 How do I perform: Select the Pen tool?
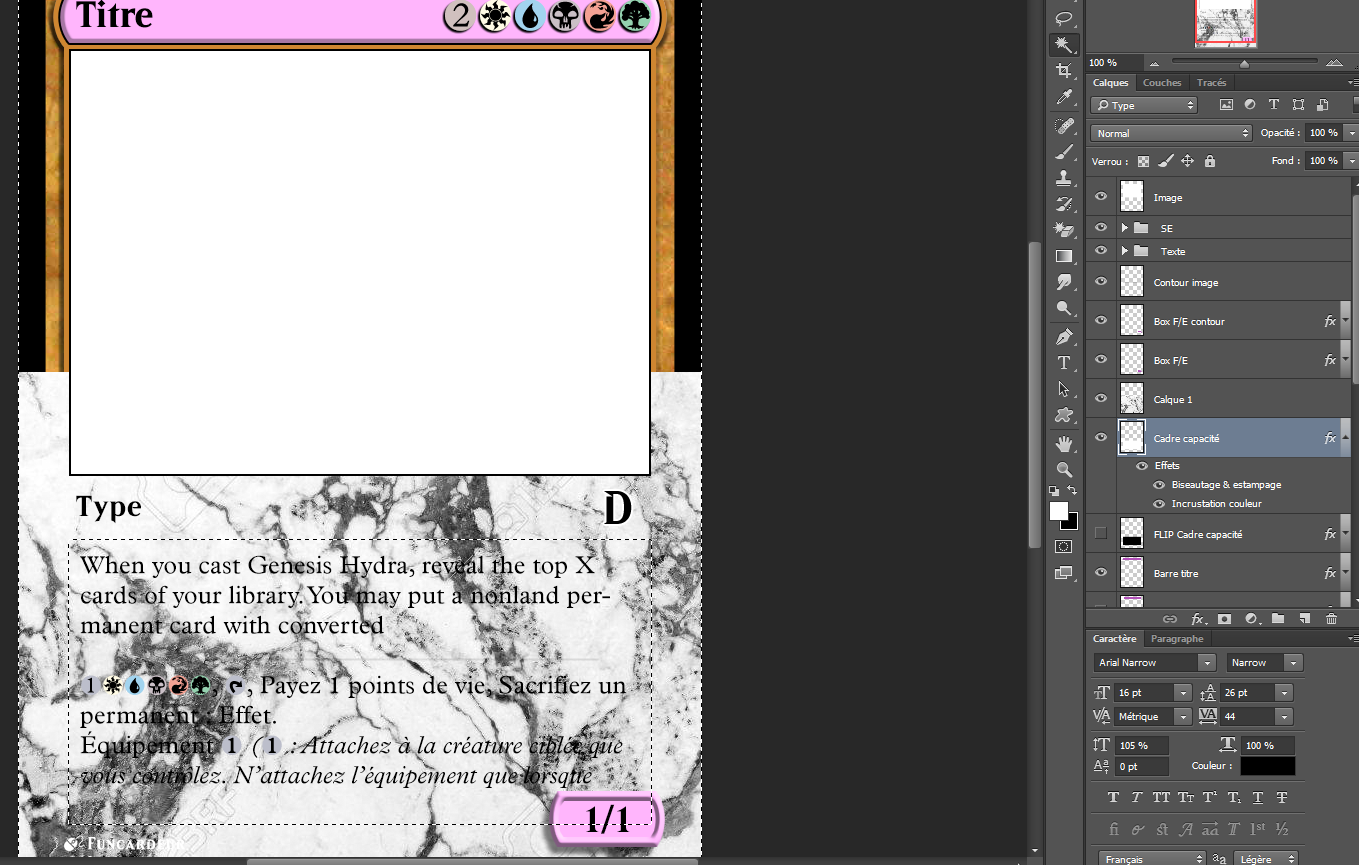(1064, 336)
